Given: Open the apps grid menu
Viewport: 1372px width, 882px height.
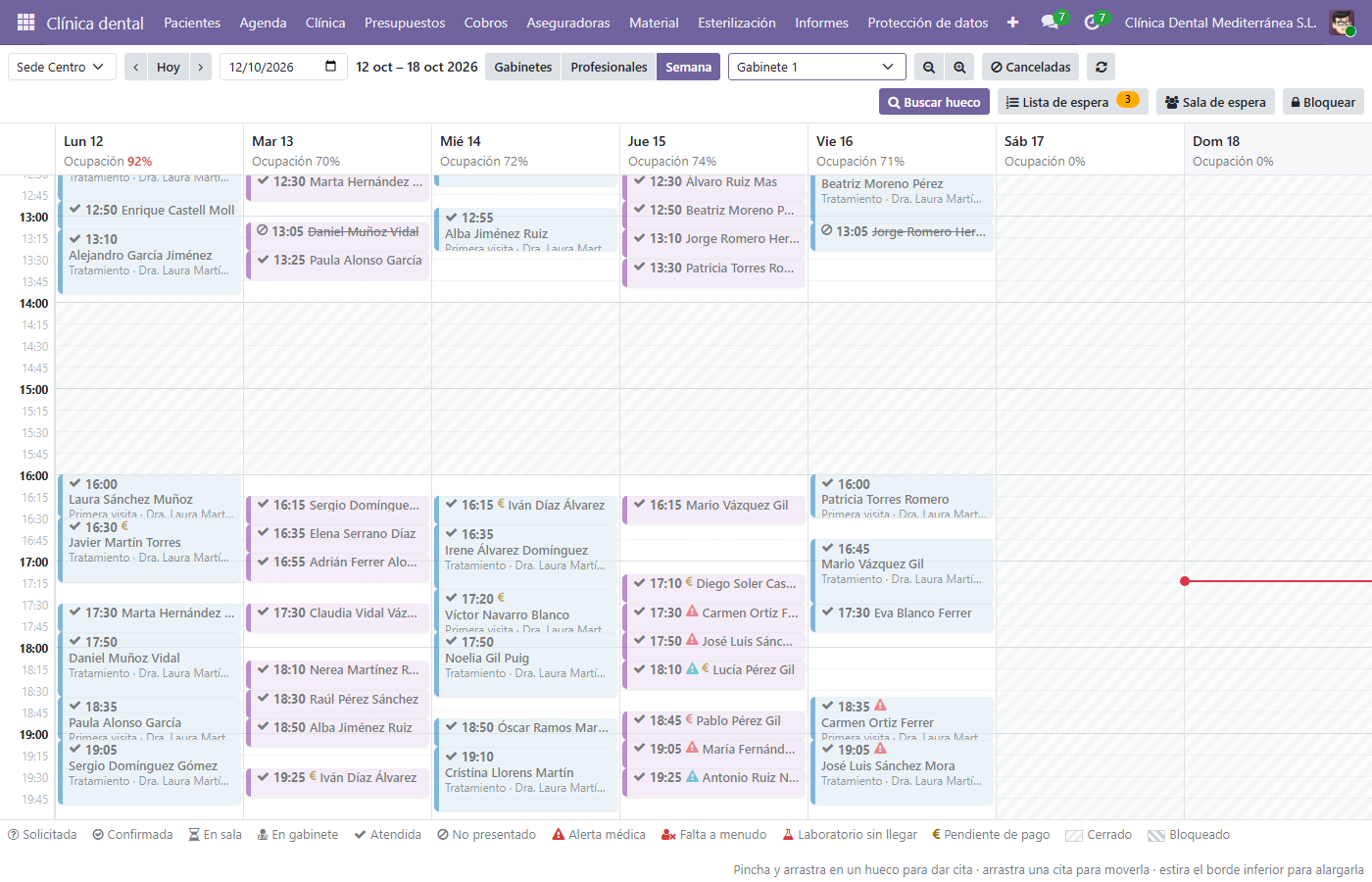Looking at the screenshot, I should (26, 23).
